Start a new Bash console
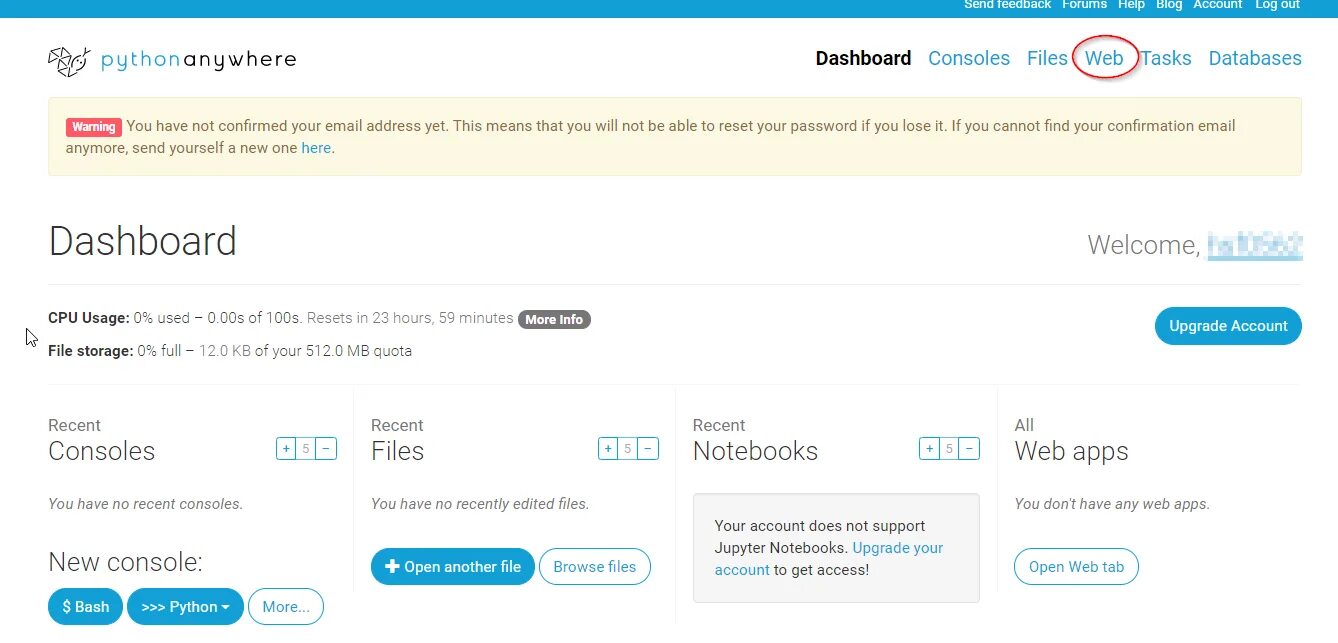 [86, 606]
